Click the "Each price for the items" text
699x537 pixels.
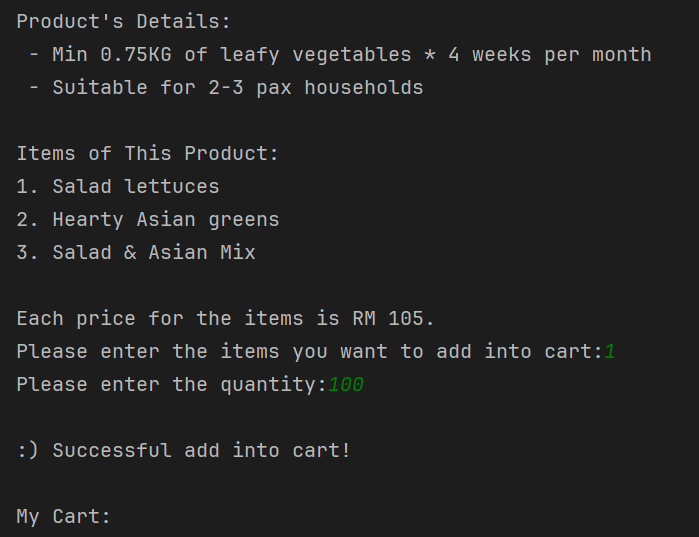(160, 318)
